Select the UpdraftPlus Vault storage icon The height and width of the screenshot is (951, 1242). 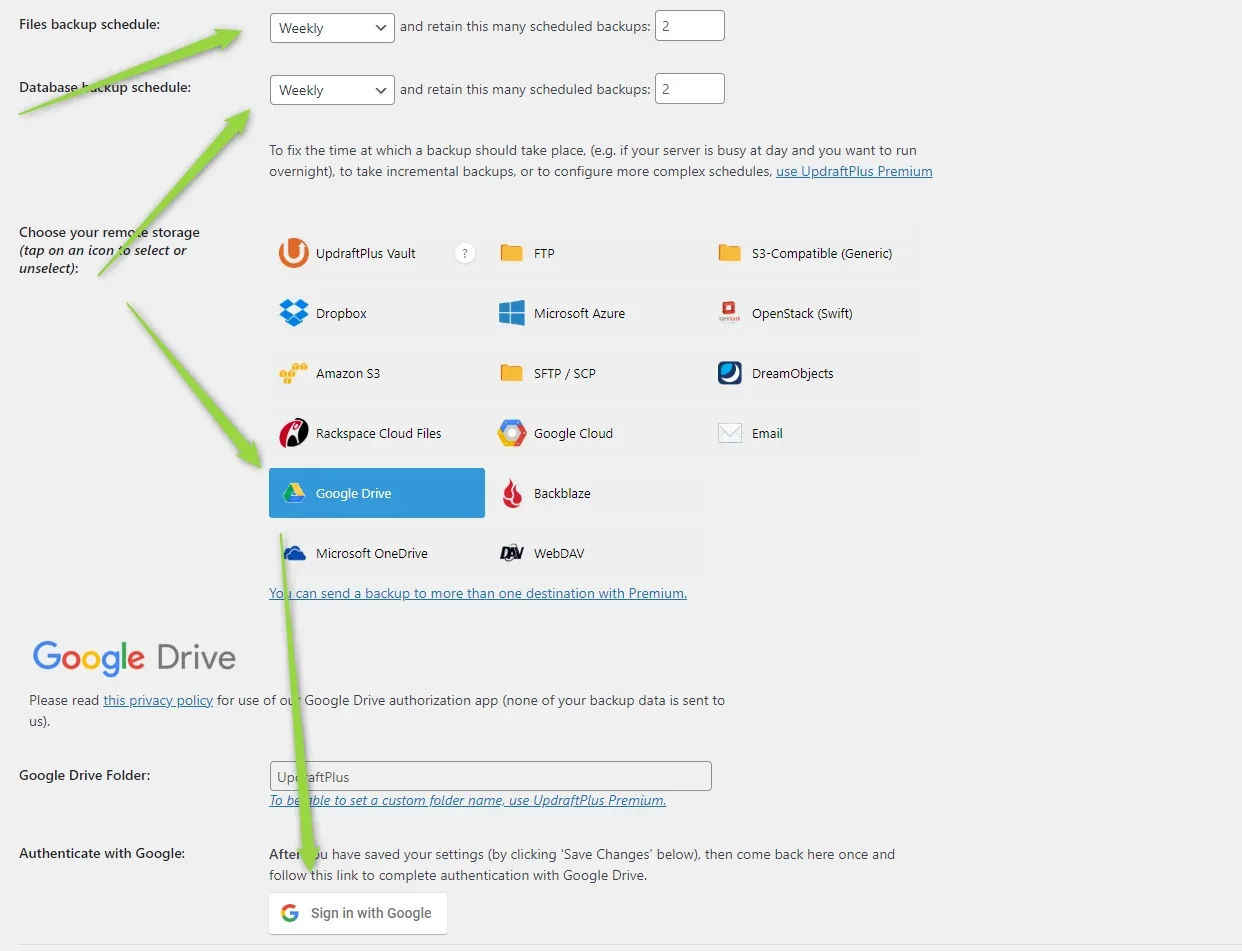click(x=294, y=253)
